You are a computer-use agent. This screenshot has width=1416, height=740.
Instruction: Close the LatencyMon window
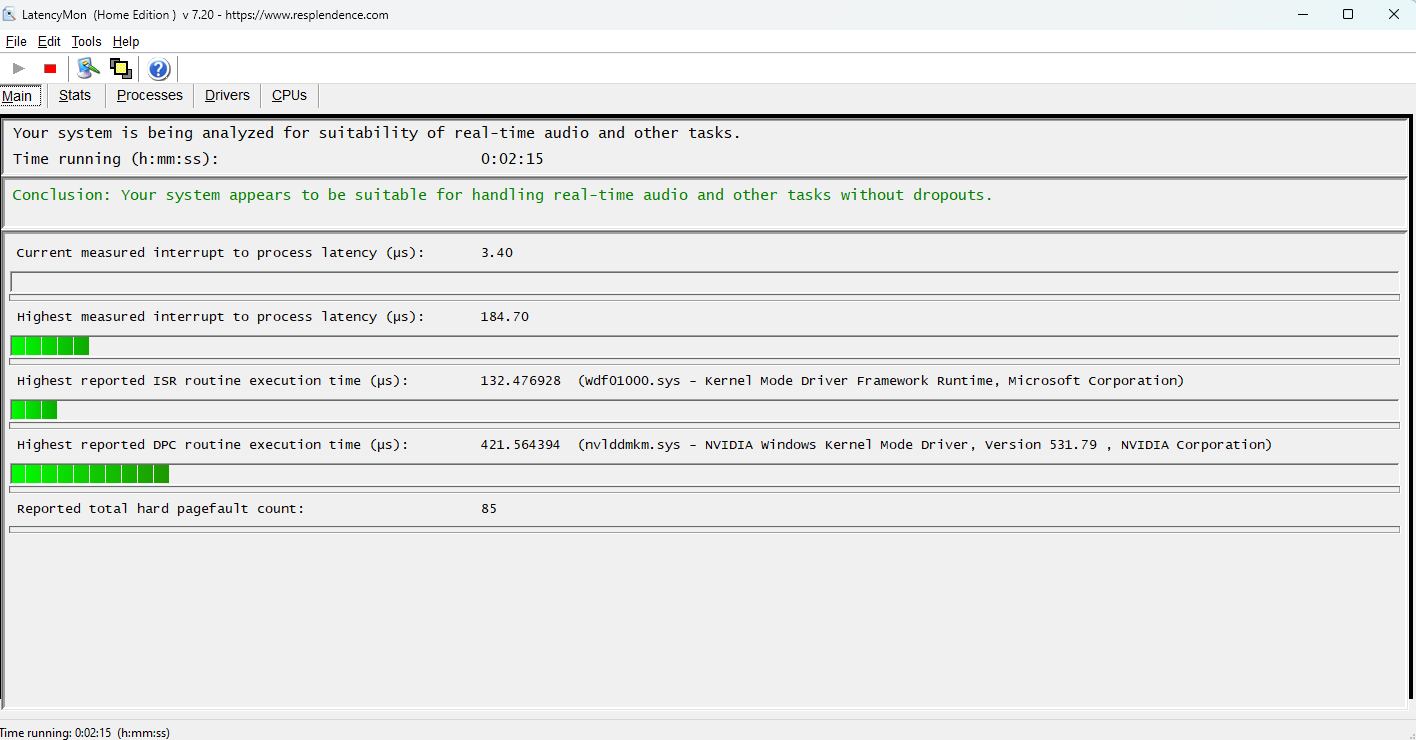click(x=1394, y=14)
